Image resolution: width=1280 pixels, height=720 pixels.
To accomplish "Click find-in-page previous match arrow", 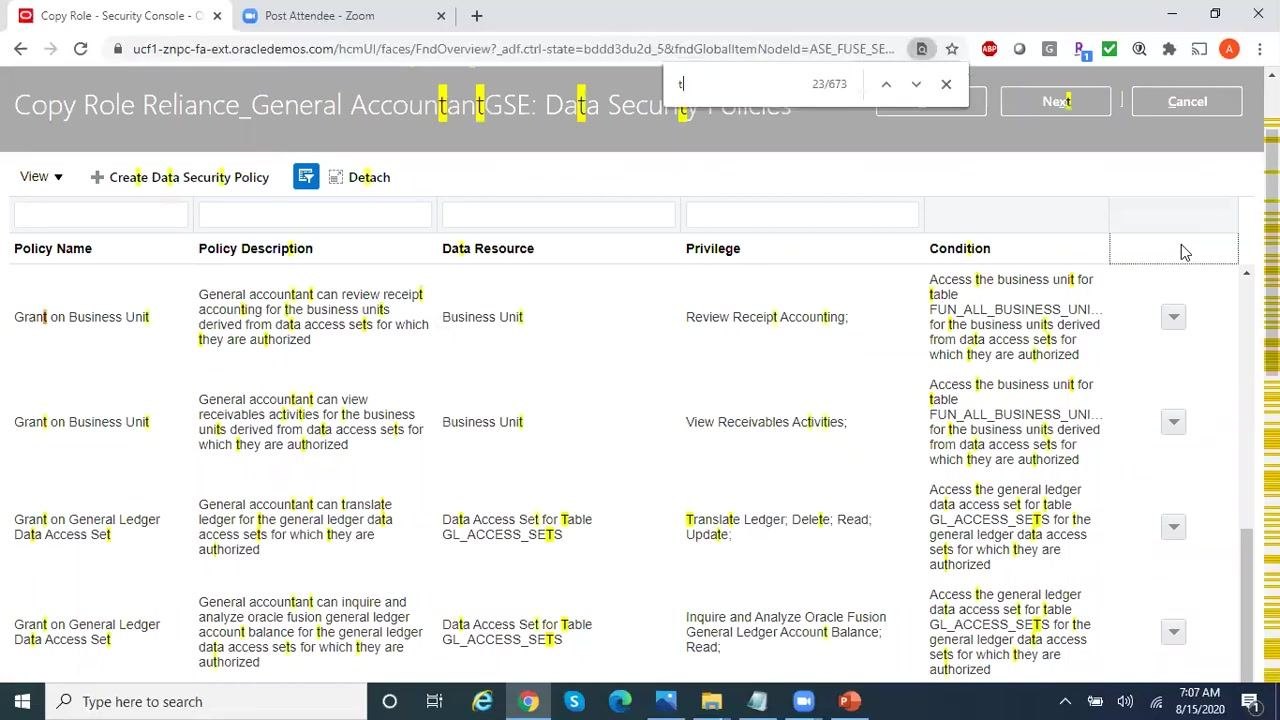I will 886,84.
